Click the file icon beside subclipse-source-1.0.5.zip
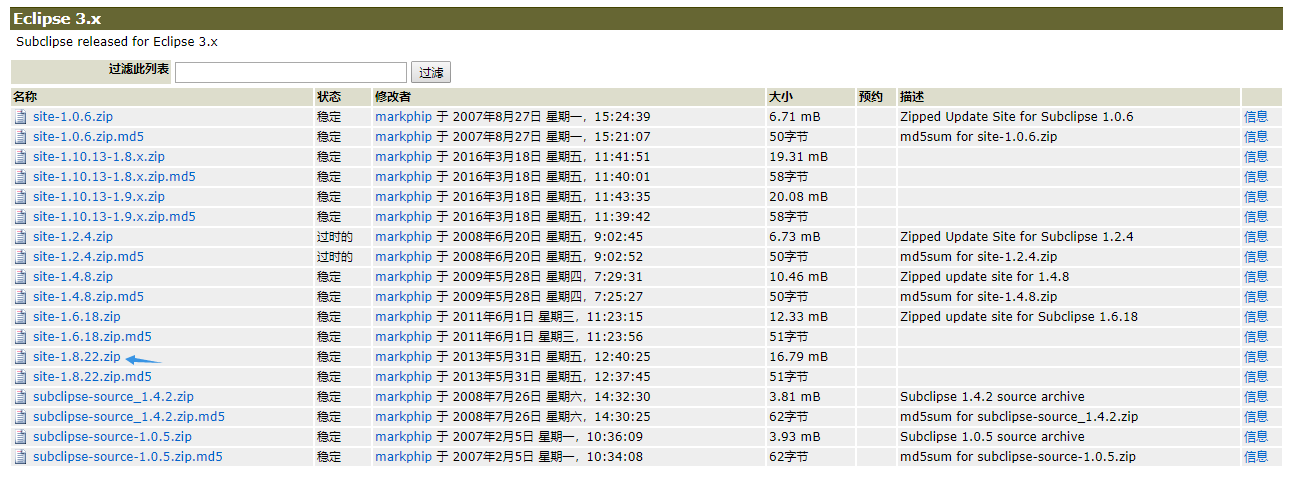Viewport: 1295px width, 484px height. pos(20,437)
